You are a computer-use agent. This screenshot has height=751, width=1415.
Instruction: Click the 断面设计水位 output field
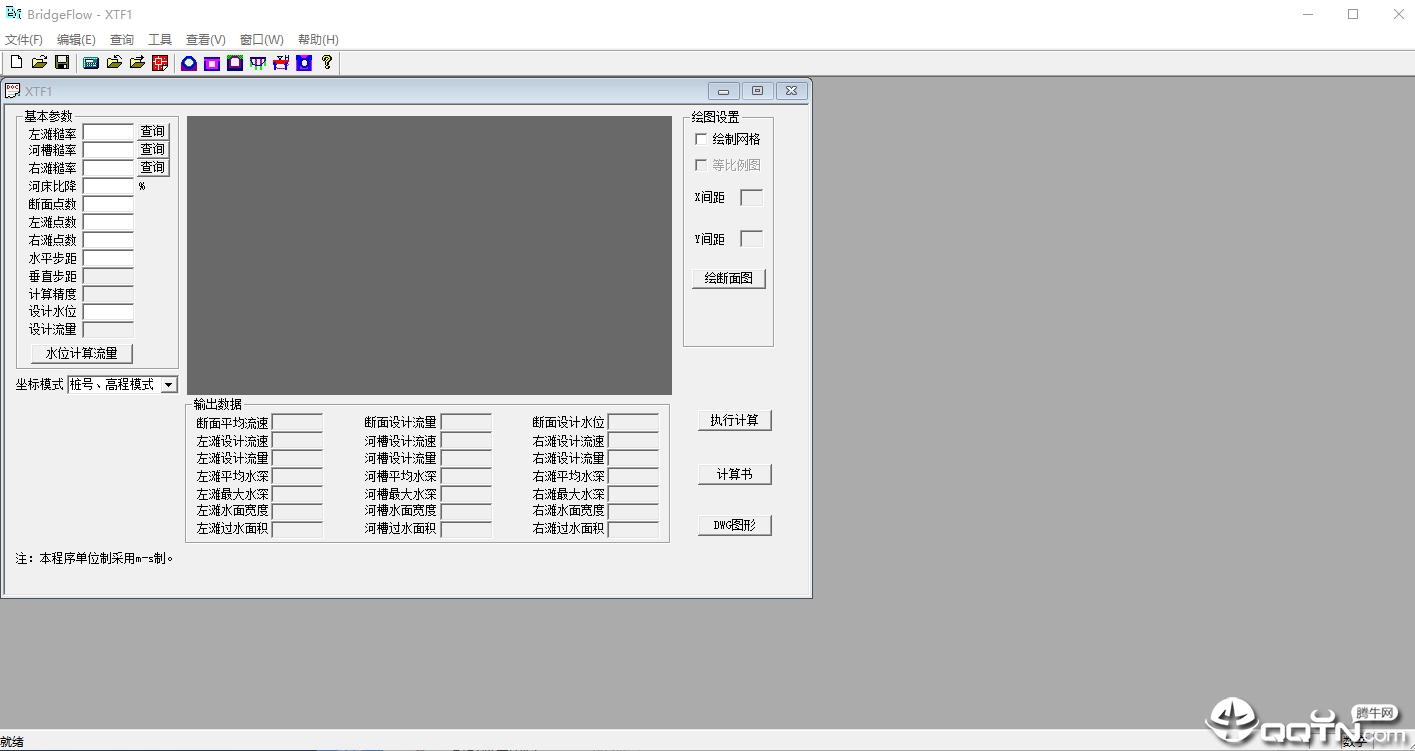[634, 423]
